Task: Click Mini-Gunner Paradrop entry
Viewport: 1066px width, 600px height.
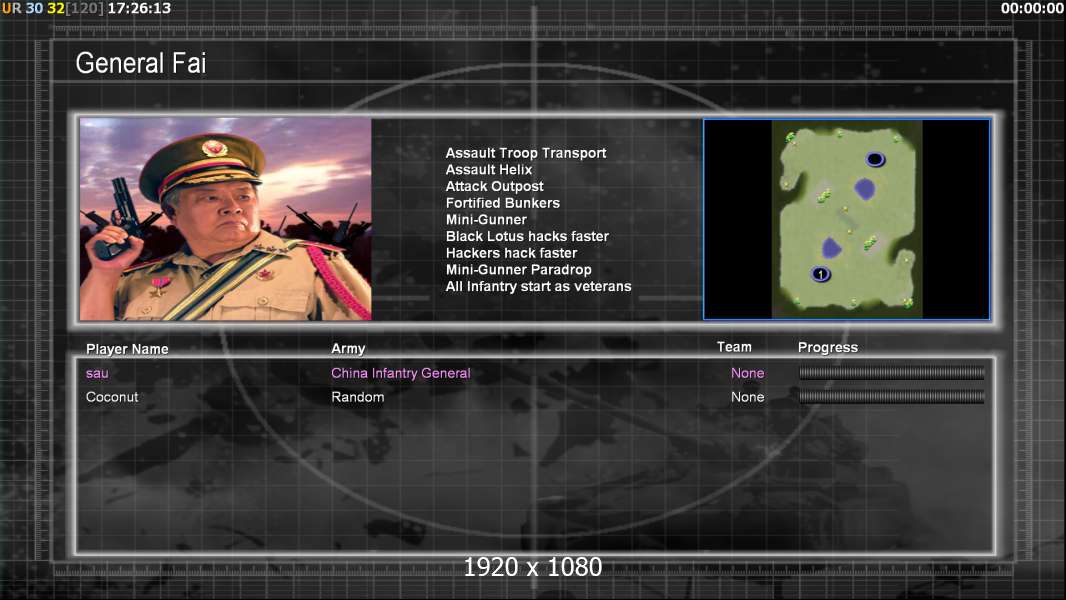Action: (518, 270)
